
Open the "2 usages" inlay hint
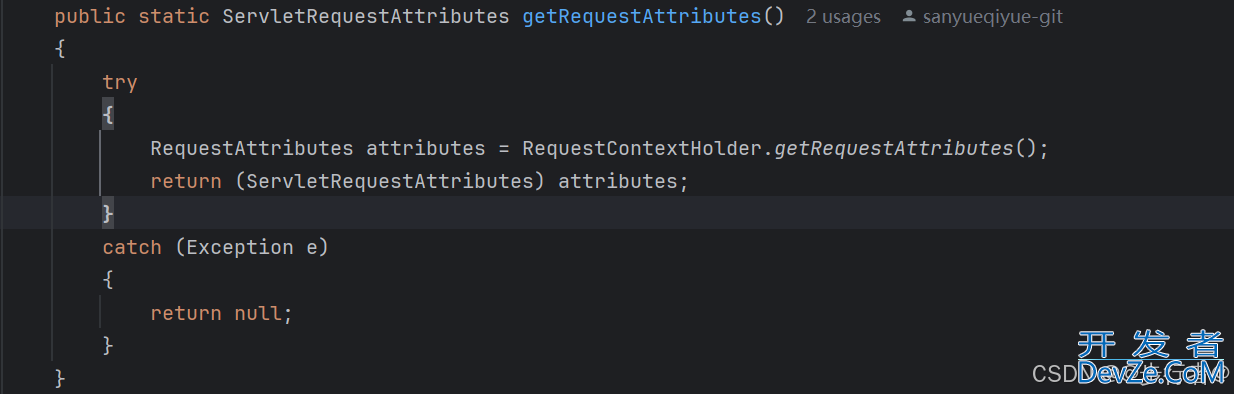[843, 17]
